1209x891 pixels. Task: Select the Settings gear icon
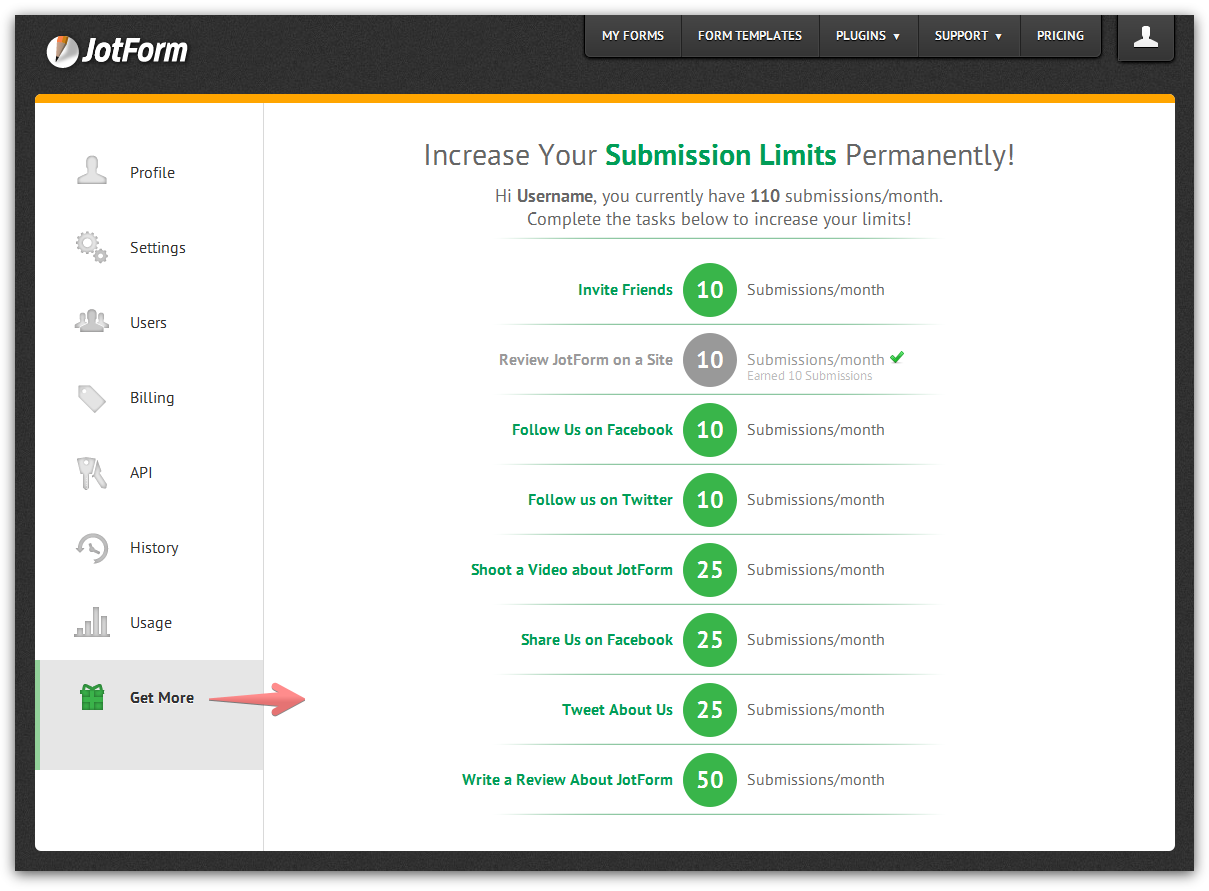pyautogui.click(x=90, y=247)
